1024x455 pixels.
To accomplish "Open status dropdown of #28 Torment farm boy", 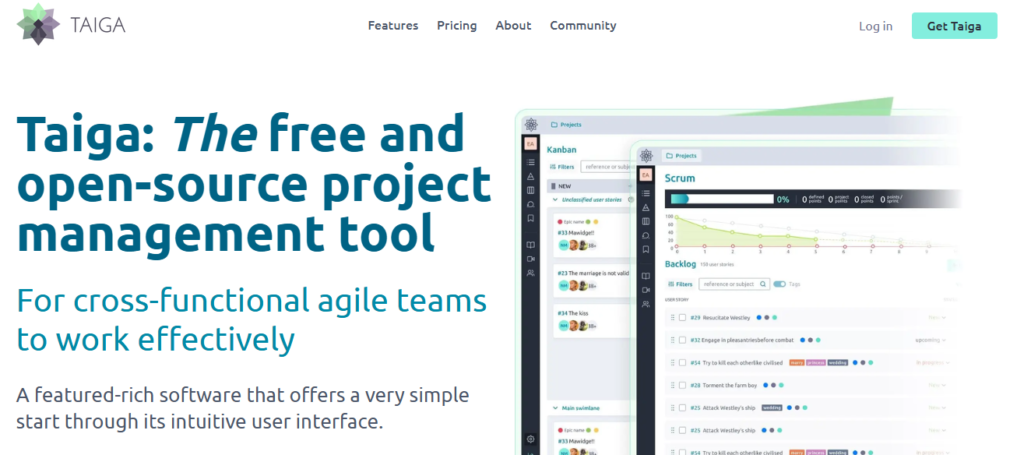I will click(x=936, y=385).
